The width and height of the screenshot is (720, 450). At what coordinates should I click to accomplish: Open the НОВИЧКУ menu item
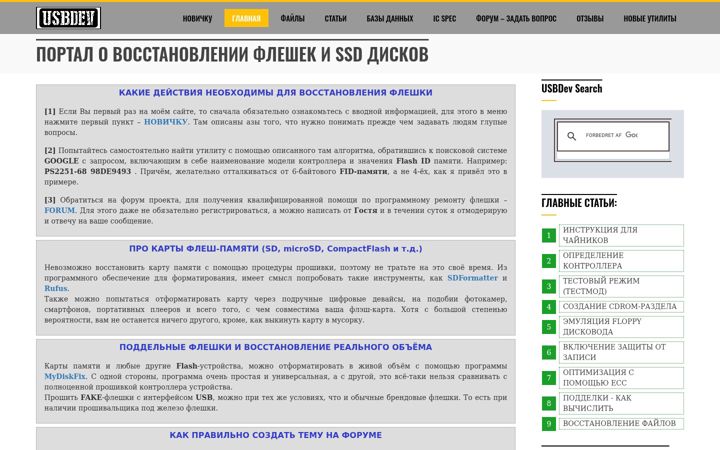197,18
